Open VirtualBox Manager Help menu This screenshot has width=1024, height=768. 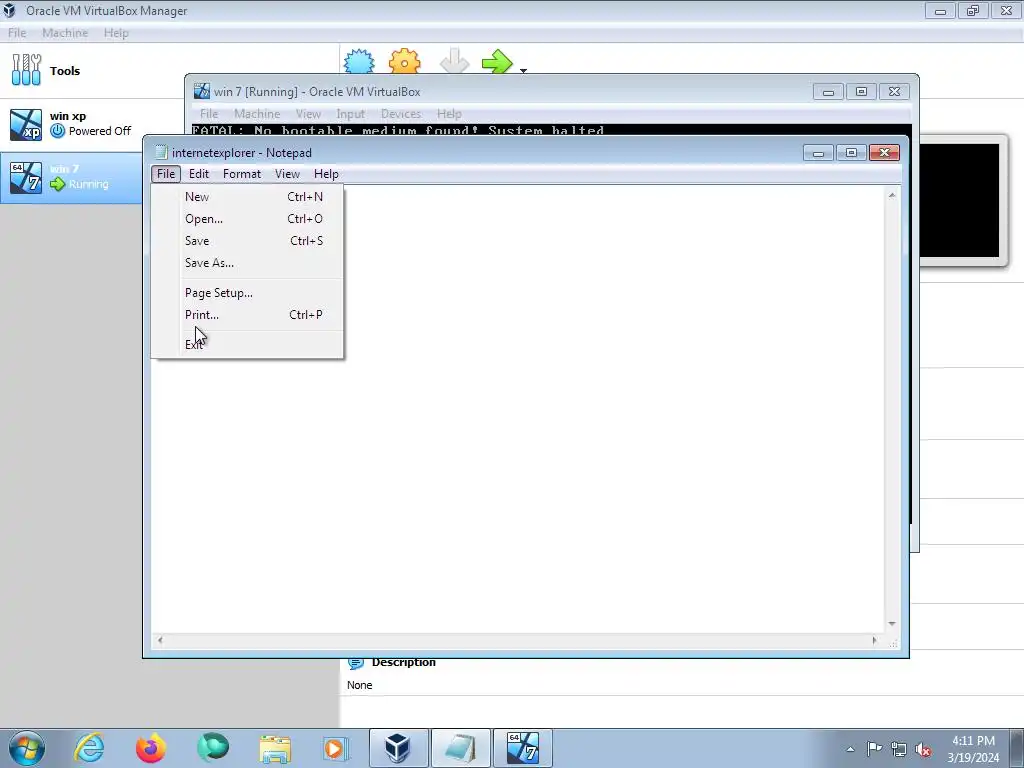116,33
